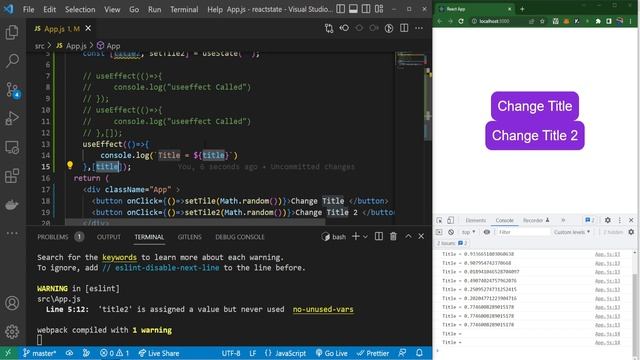Image resolution: width=640 pixels, height=360 pixels.
Task: Open Source Control view with badge
Action: pos(12,90)
